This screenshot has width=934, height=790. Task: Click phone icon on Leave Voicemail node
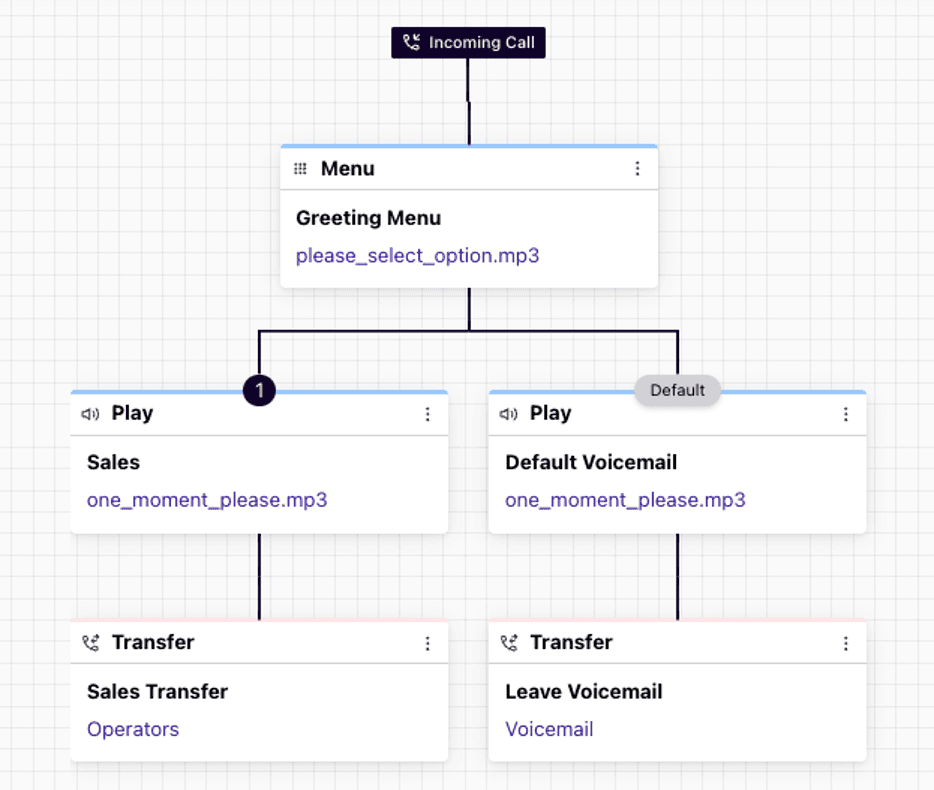(509, 643)
